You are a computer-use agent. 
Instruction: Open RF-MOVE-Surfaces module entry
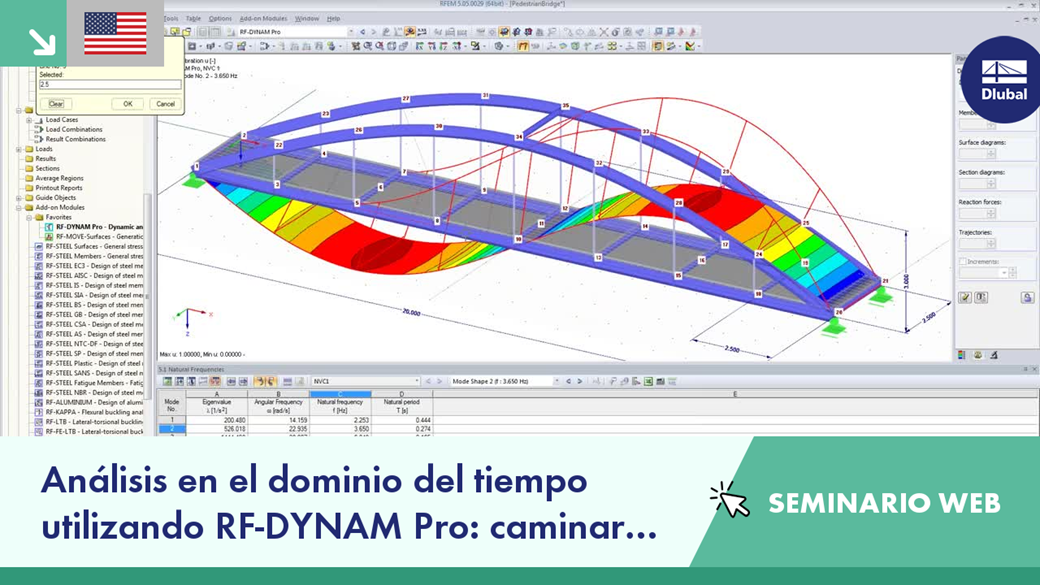point(99,237)
